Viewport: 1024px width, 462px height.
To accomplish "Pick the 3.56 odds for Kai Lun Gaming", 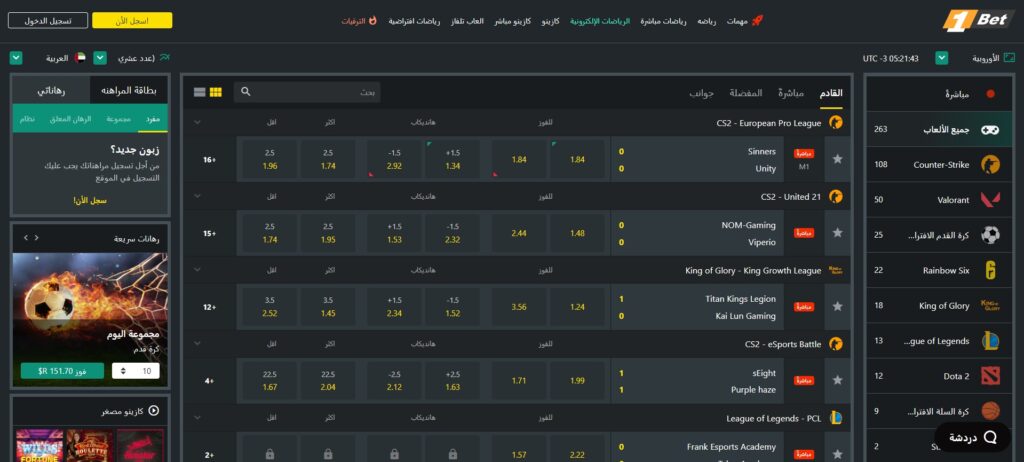I will tap(519, 306).
